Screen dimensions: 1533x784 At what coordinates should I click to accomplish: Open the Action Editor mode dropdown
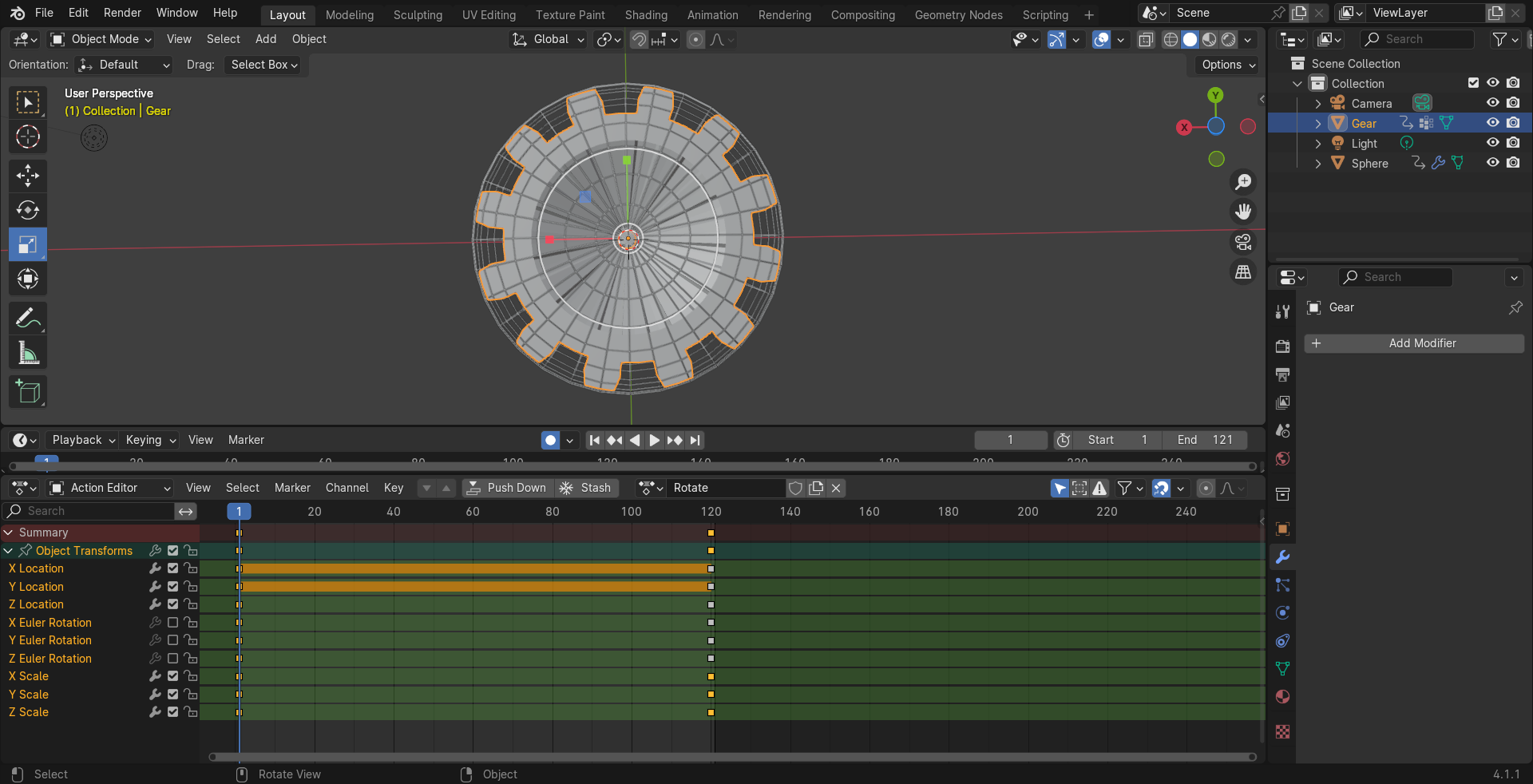(110, 488)
